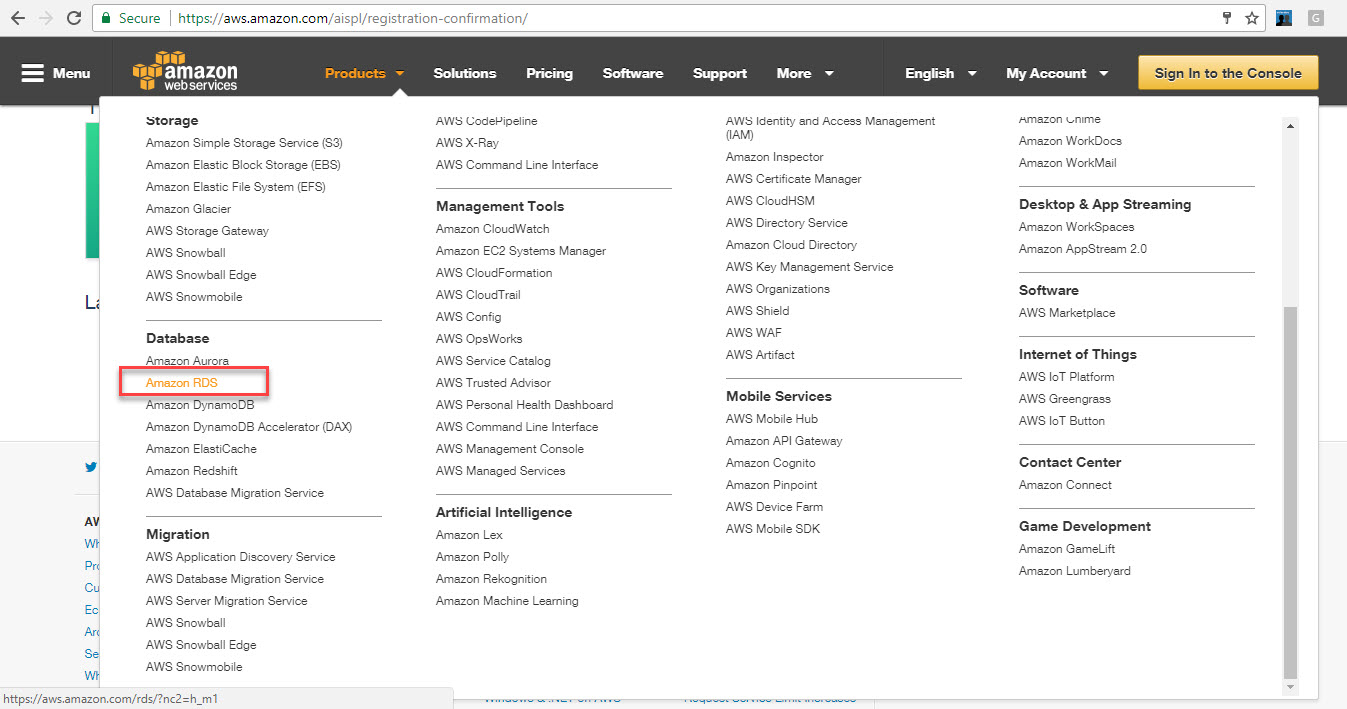Open Support in the top navigation
Image resolution: width=1347 pixels, height=709 pixels.
[720, 73]
